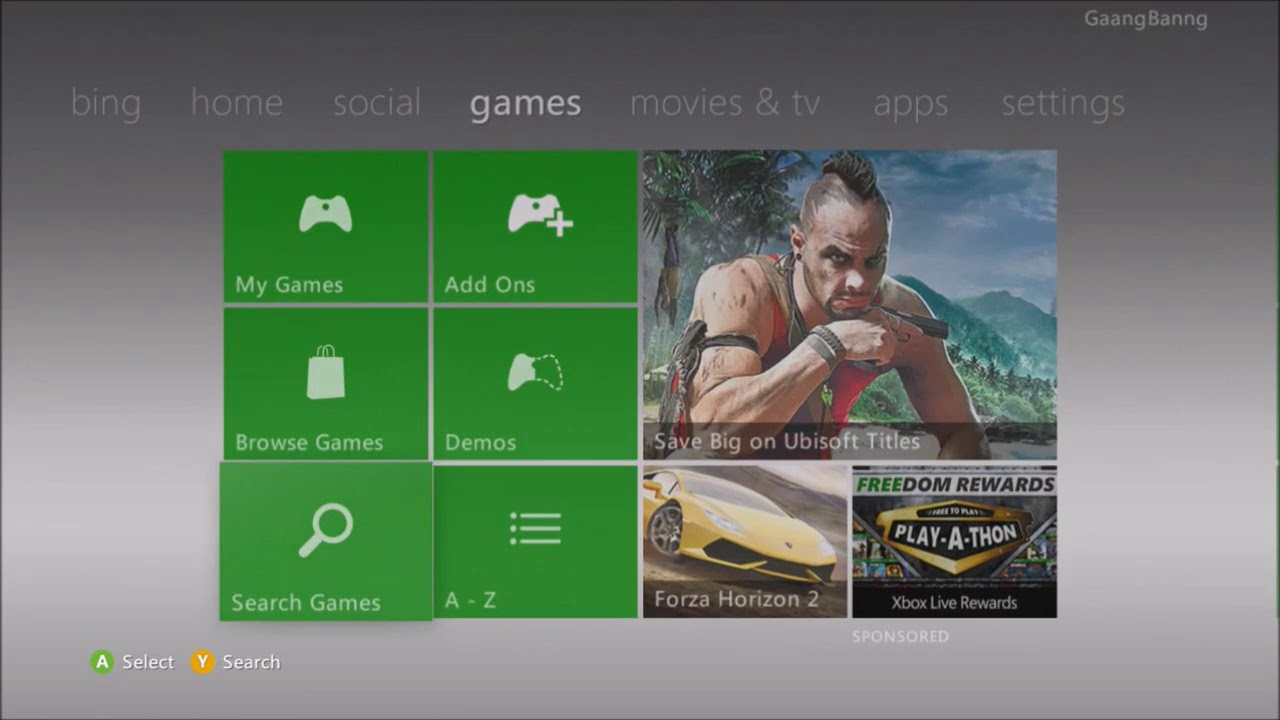Click the Select hint label
1280x720 pixels.
[148, 662]
